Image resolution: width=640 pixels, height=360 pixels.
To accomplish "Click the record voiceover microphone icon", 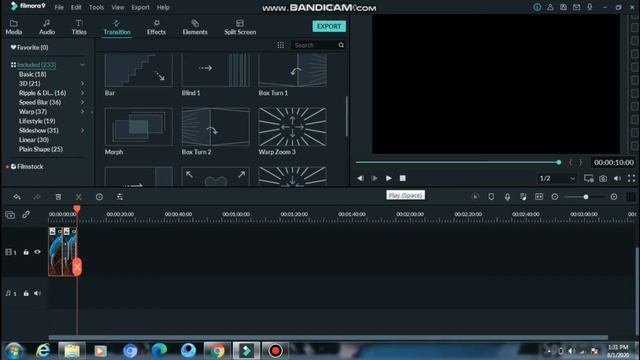I will click(x=507, y=197).
